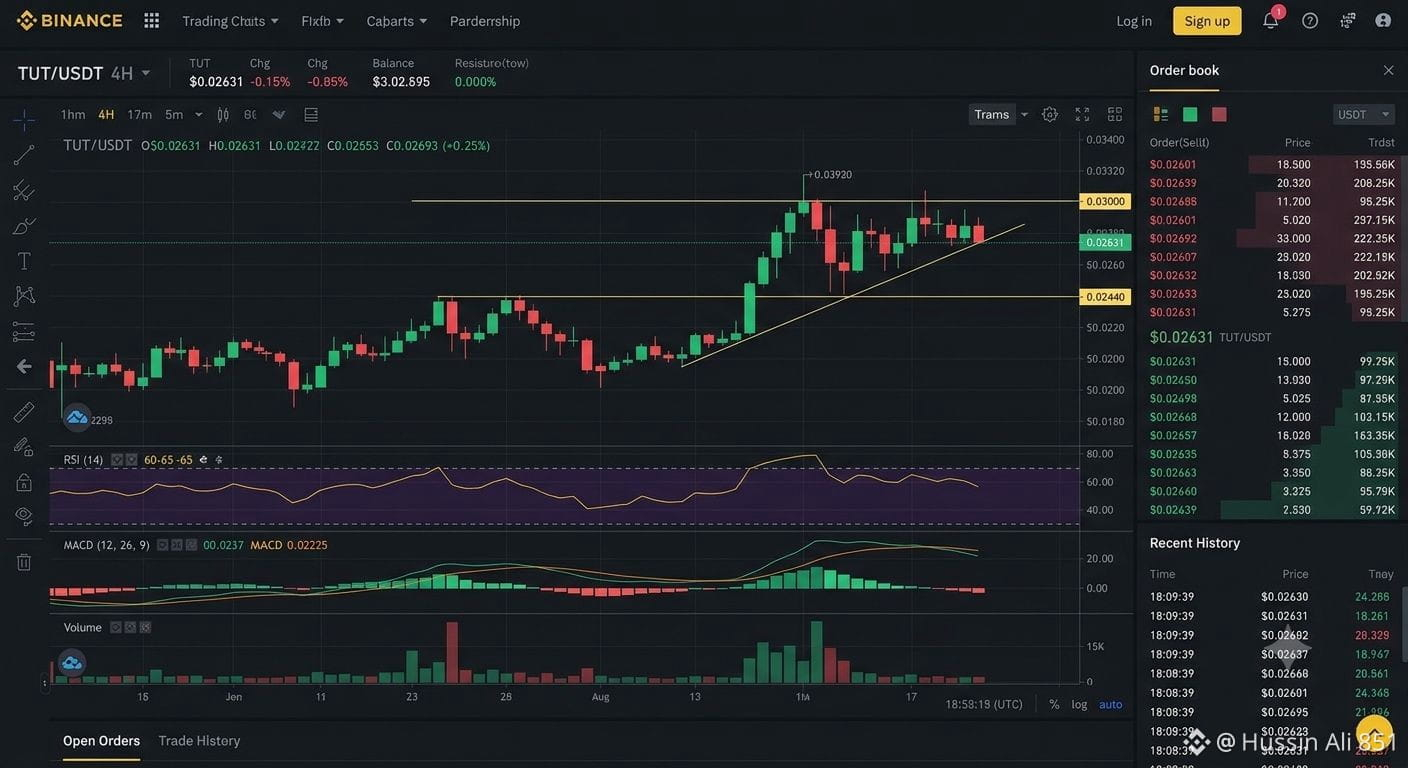The height and width of the screenshot is (768, 1408).
Task: Click the RSI (14) indicator label
Action: tap(83, 460)
